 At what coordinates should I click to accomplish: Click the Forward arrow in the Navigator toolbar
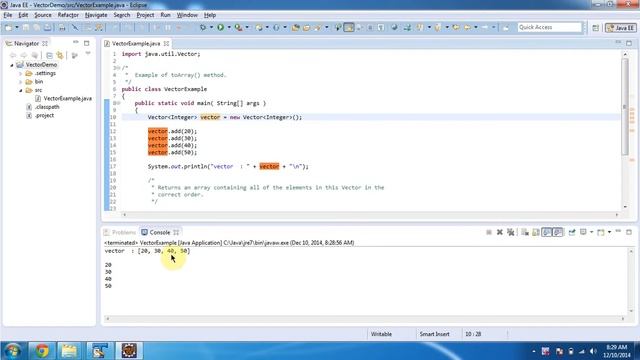coord(24,55)
